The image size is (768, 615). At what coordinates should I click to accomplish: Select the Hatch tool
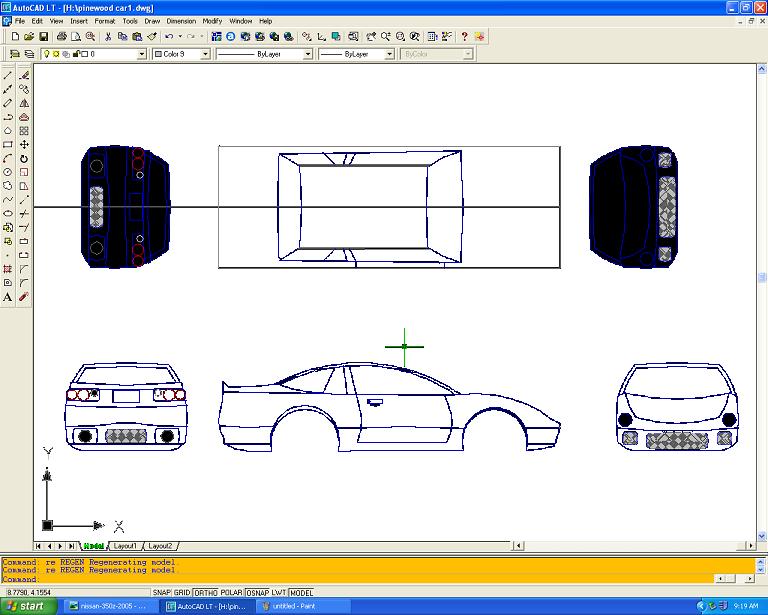[x=8, y=269]
